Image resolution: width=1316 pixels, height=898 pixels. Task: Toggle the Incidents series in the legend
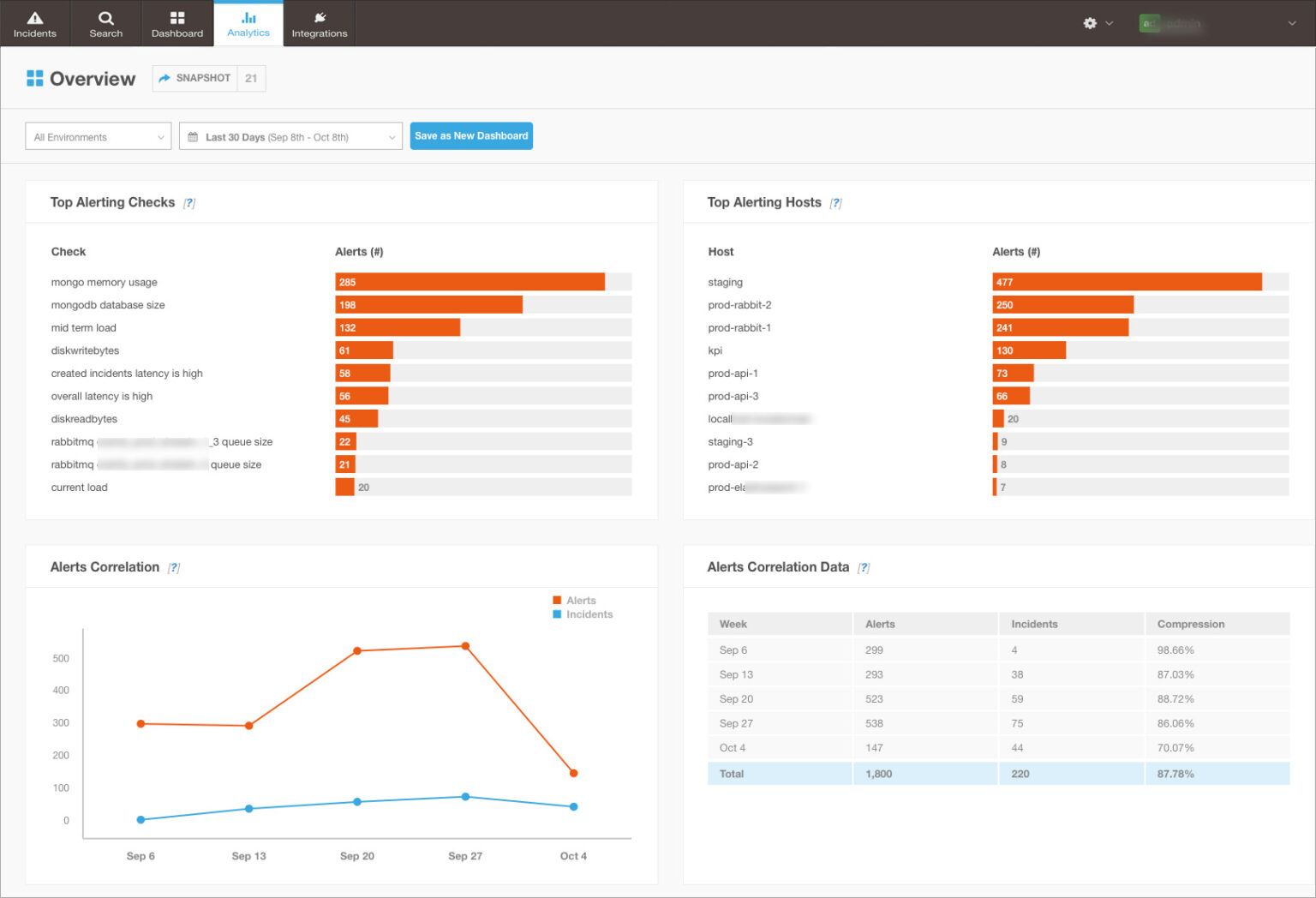[583, 614]
